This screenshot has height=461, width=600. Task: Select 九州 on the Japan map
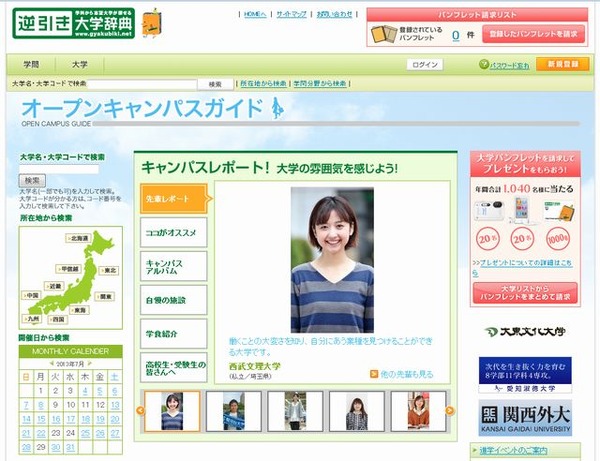point(32,319)
